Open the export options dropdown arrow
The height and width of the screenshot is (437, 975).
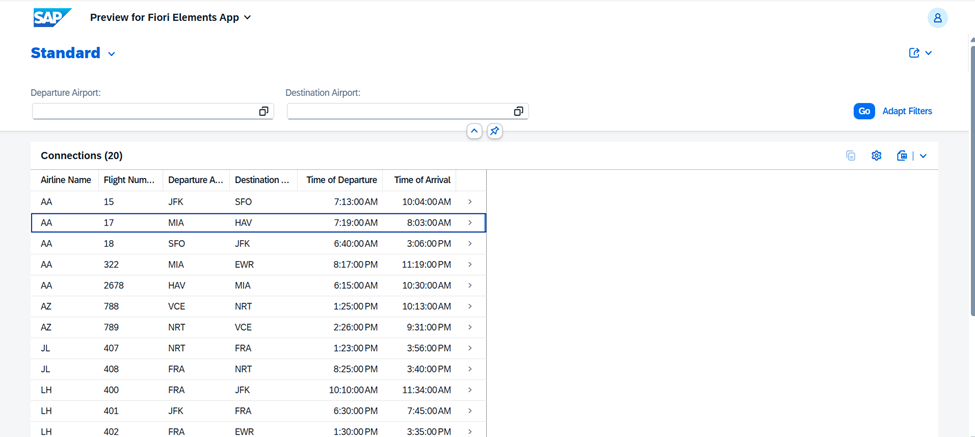coord(923,156)
